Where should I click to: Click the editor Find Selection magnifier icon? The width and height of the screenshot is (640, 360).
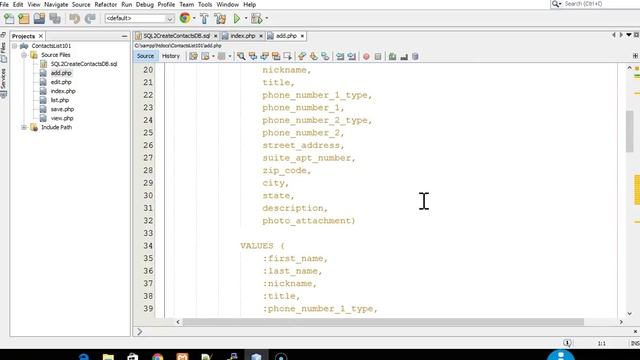pyautogui.click(x=241, y=56)
